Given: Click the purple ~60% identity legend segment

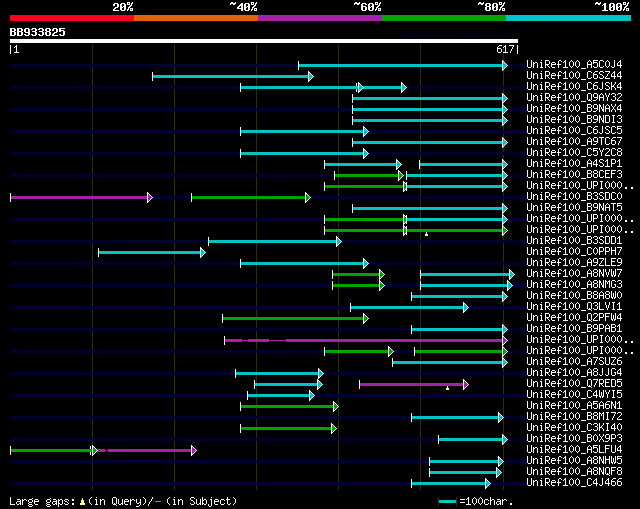Looking at the screenshot, I should click(x=320, y=18).
